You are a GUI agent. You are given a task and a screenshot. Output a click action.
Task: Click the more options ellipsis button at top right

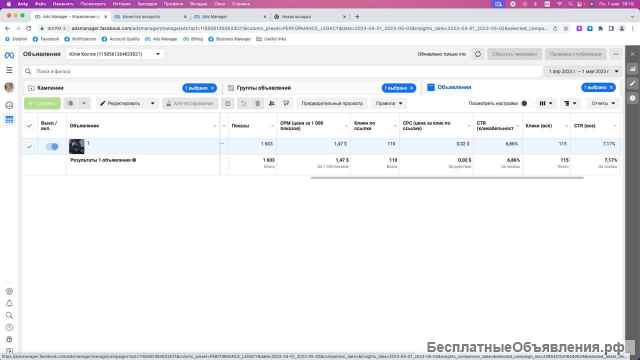point(616,54)
